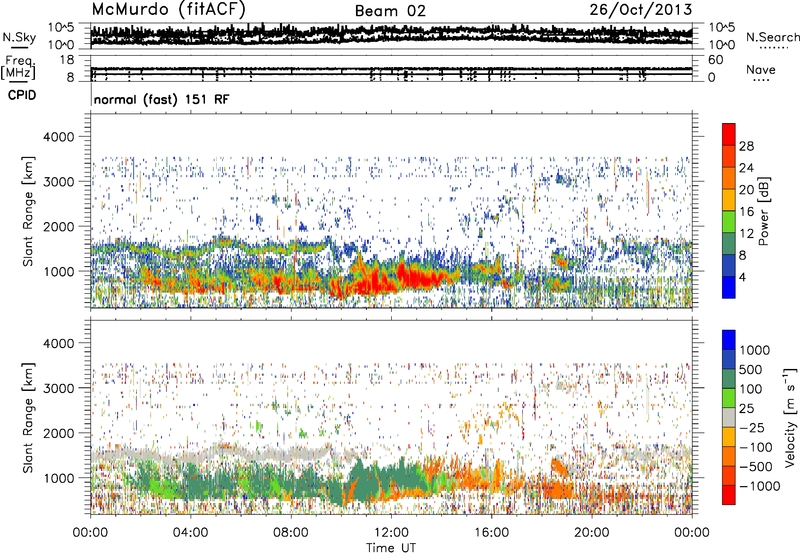Click the 24 value on Power colorbar
Screen dimensions: 800x554
point(746,168)
